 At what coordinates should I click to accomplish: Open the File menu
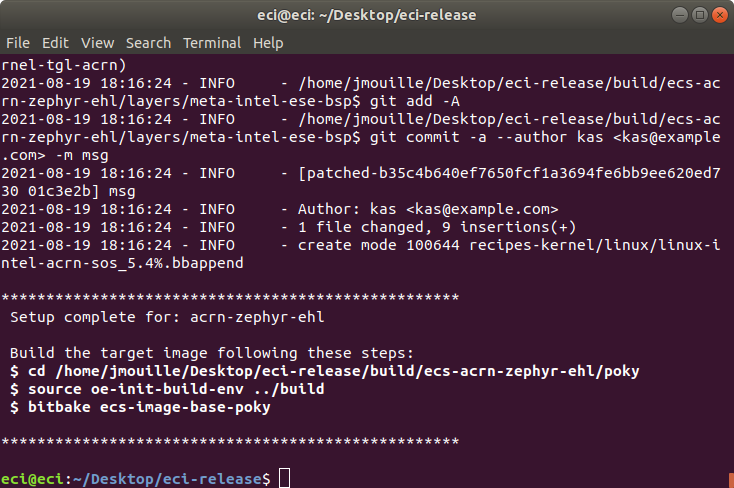click(18, 43)
